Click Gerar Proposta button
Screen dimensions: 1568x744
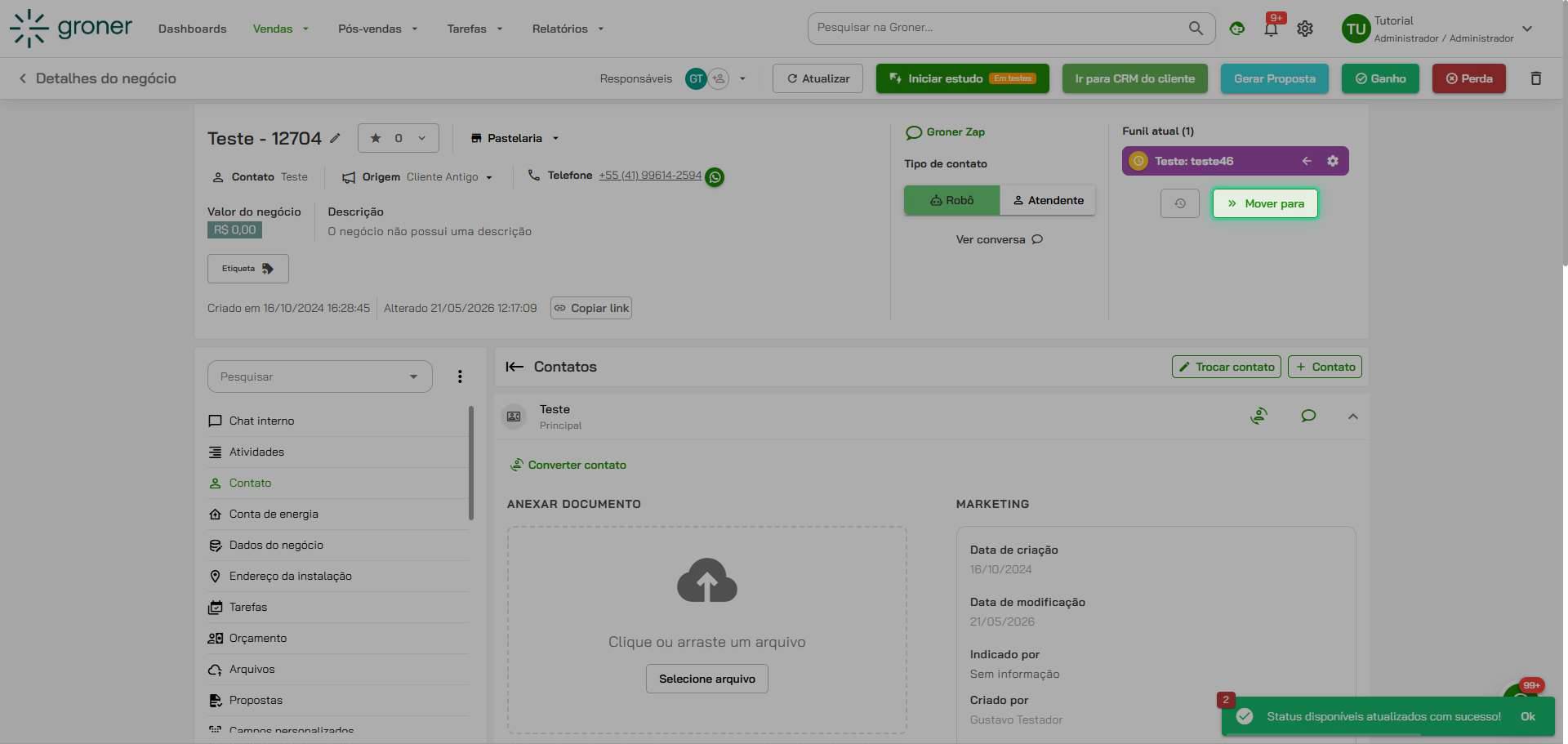1275,78
